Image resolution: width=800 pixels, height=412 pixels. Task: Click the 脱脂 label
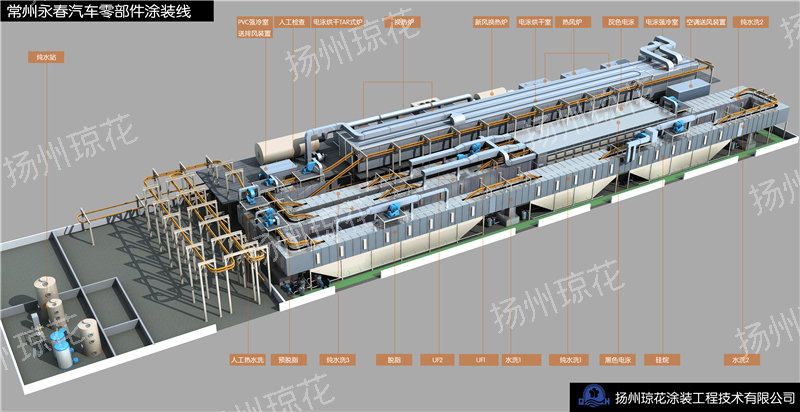point(394,360)
